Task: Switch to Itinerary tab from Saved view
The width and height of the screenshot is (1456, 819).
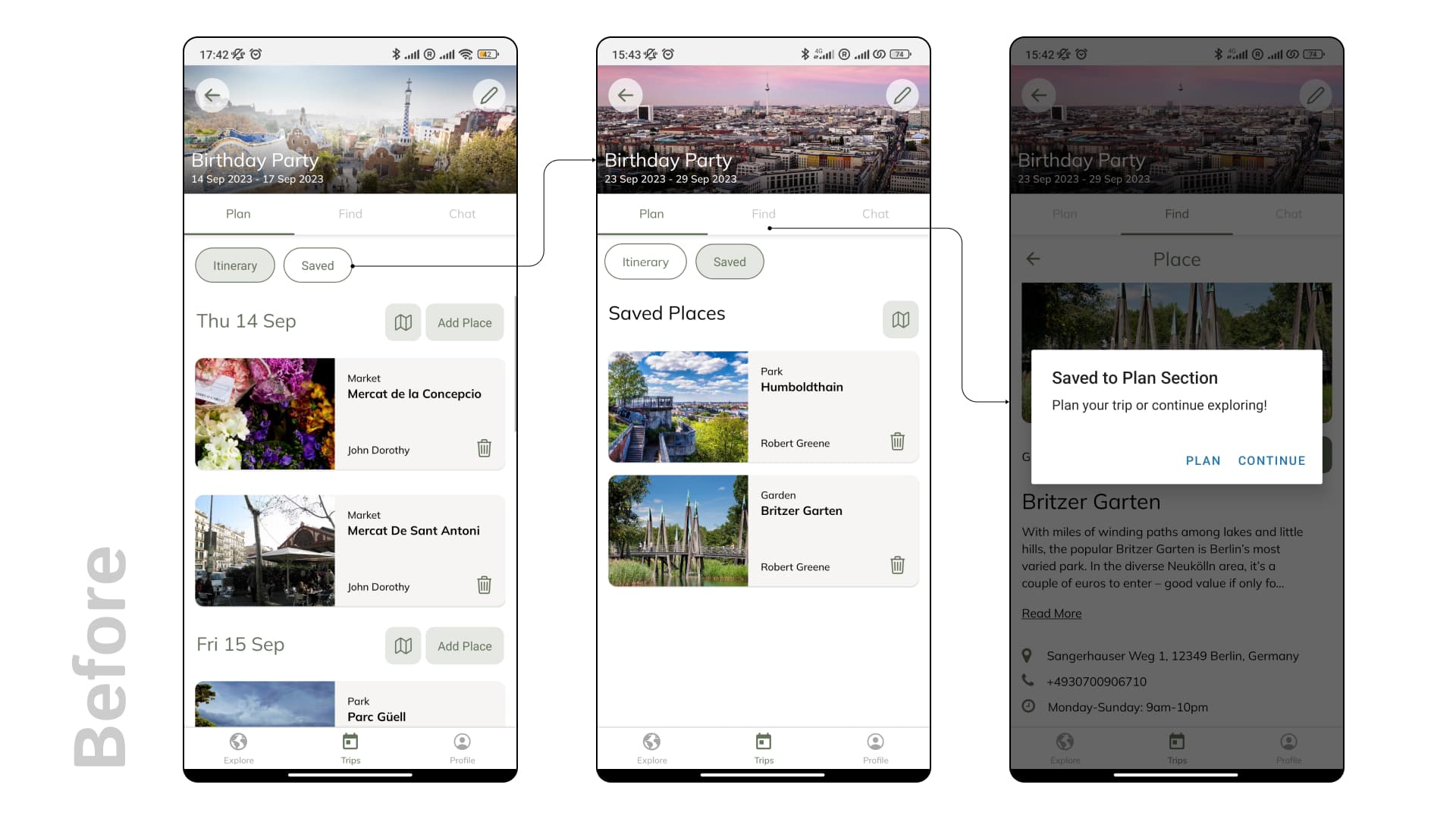Action: pyautogui.click(x=644, y=261)
